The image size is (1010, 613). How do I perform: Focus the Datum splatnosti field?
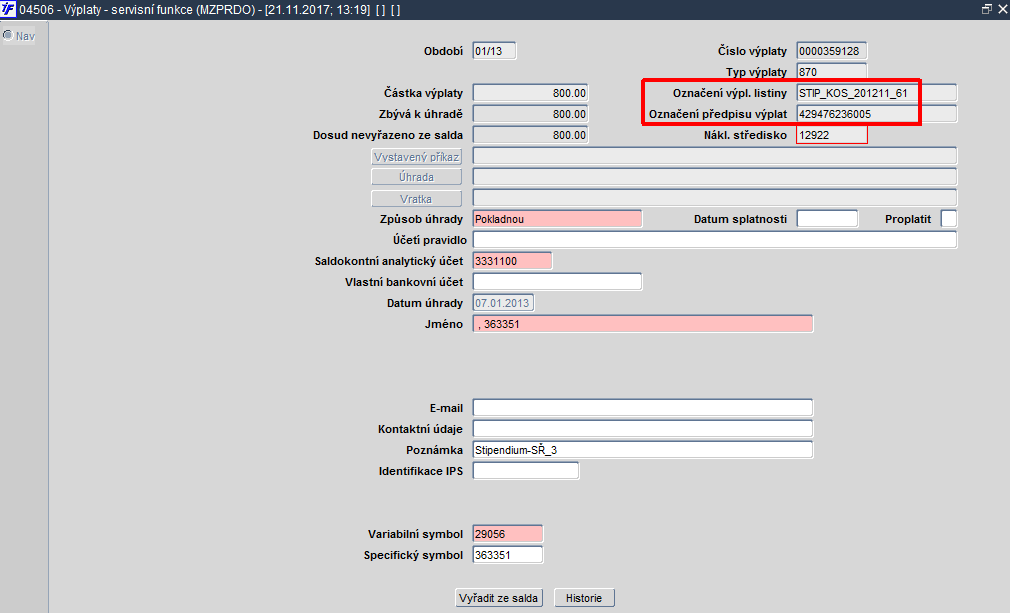pyautogui.click(x=827, y=219)
